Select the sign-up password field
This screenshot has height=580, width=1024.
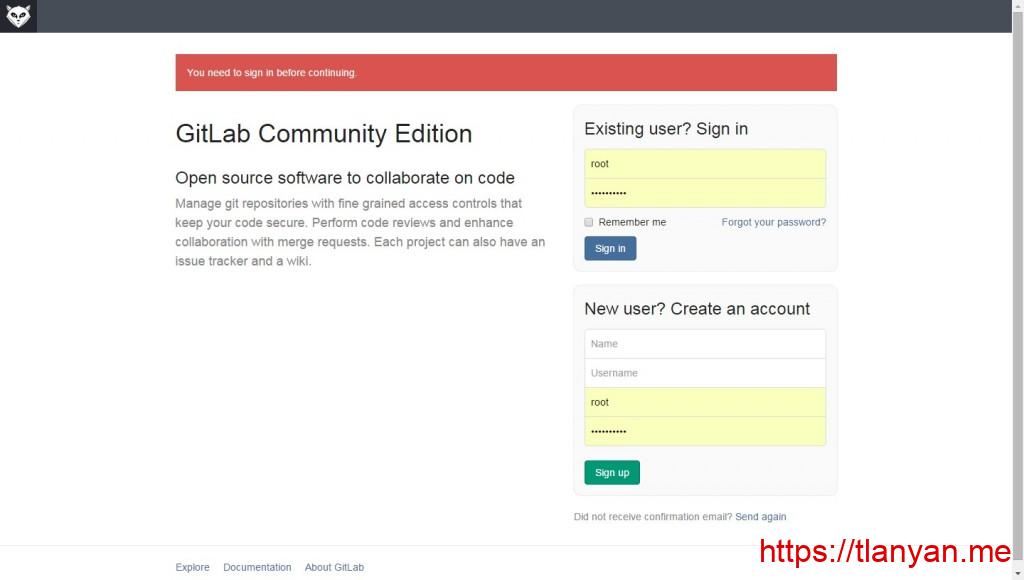[x=704, y=430]
